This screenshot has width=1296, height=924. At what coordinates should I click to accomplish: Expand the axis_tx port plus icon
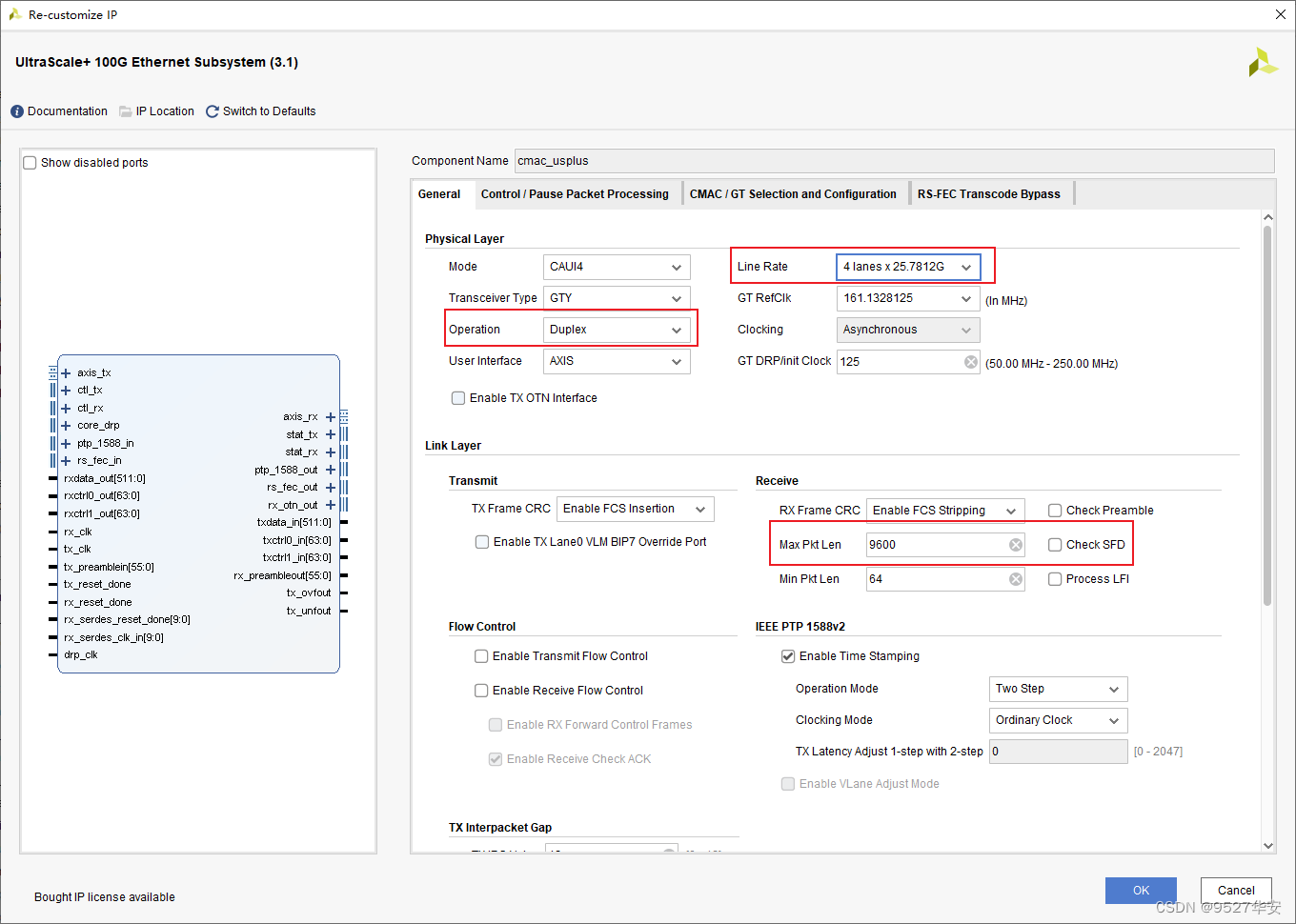point(66,372)
